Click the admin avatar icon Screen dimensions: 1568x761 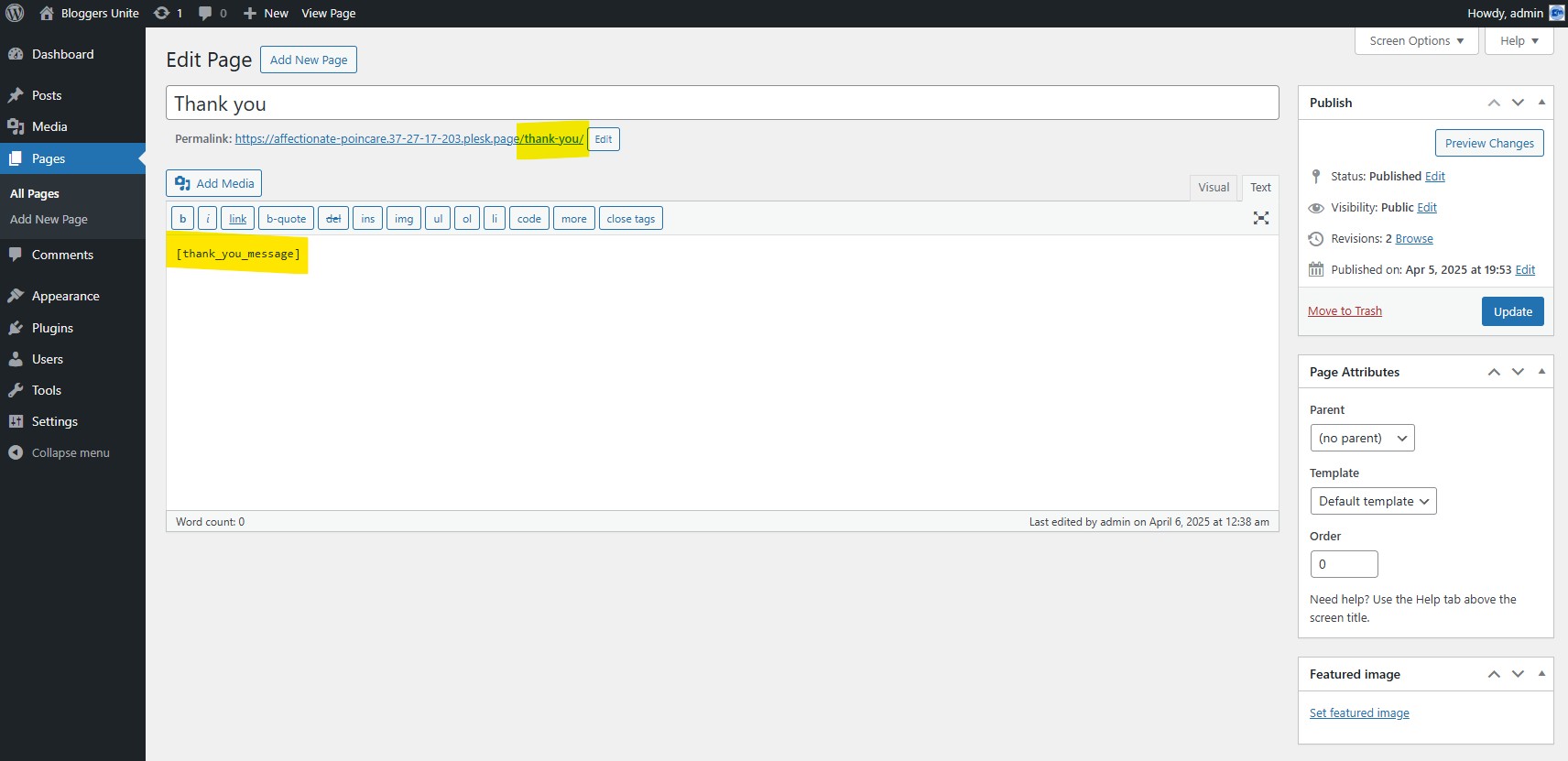point(1557,13)
